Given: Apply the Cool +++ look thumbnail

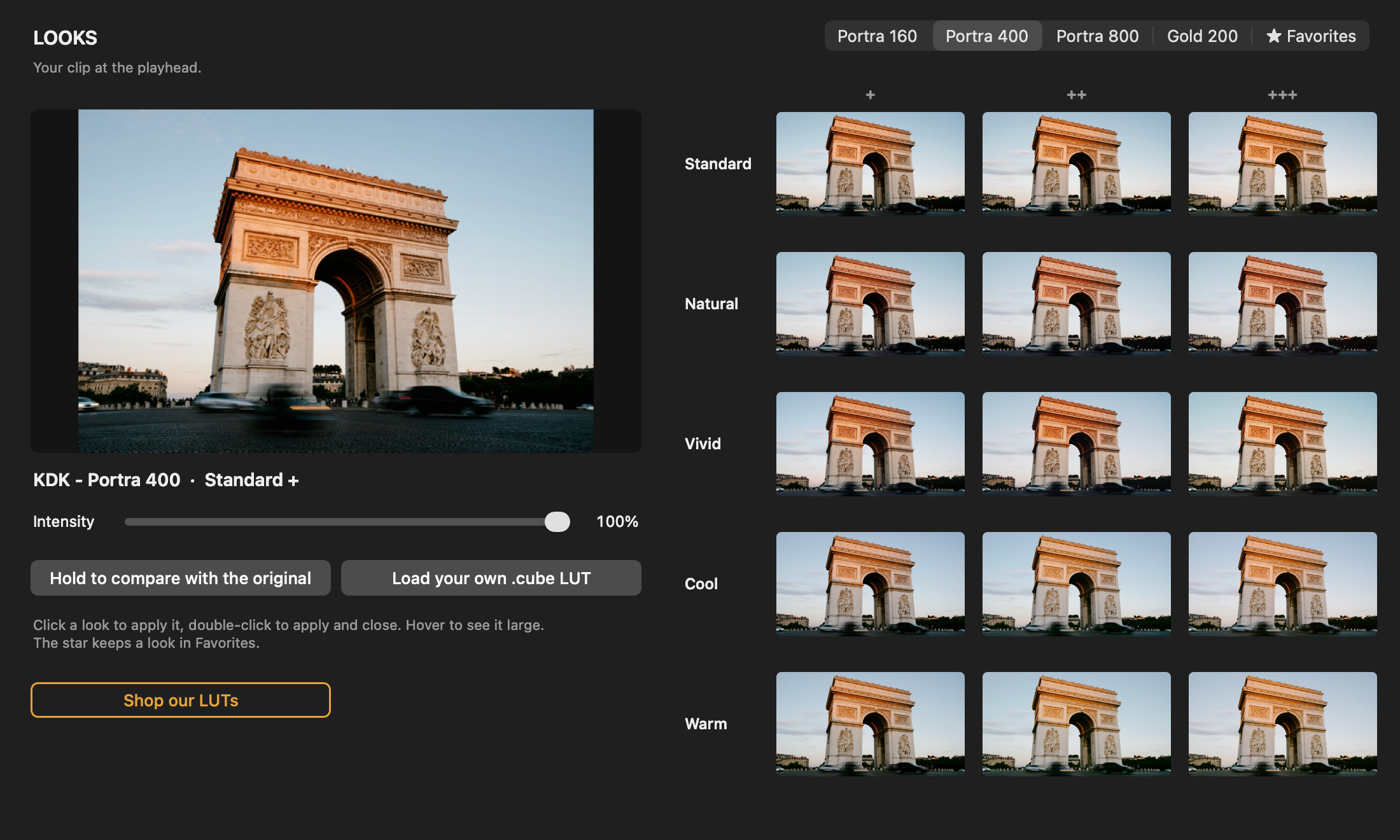Looking at the screenshot, I should 1283,584.
